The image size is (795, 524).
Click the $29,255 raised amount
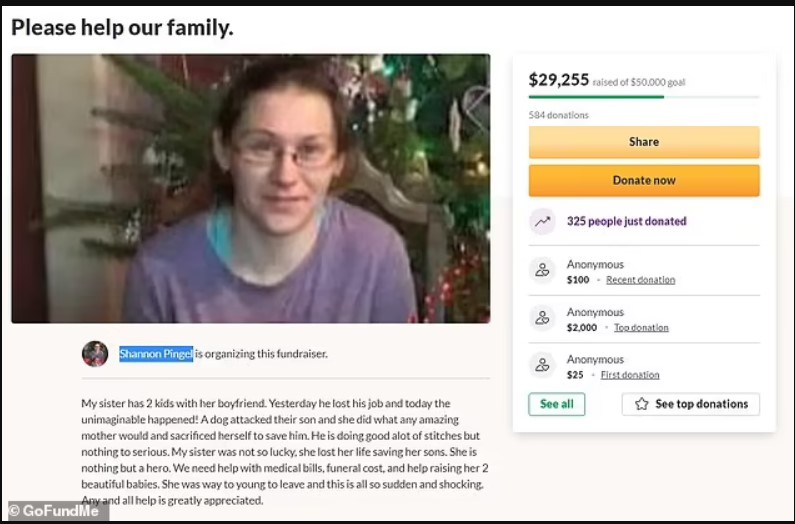[558, 80]
